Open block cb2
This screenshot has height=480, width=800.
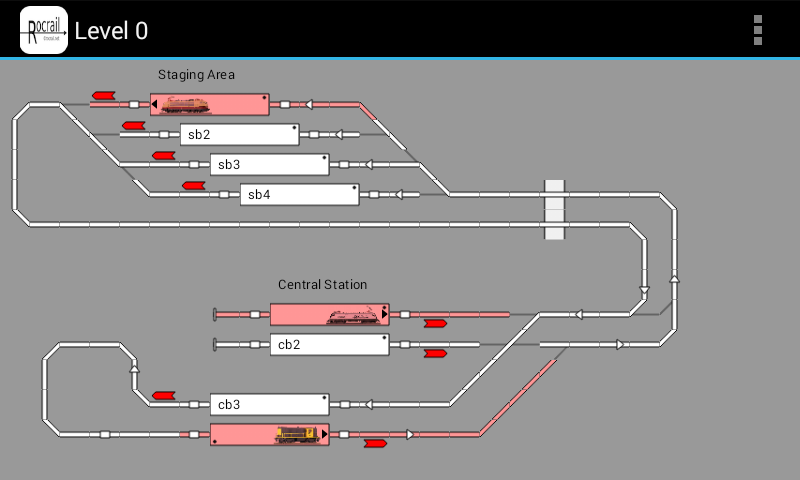click(x=329, y=345)
